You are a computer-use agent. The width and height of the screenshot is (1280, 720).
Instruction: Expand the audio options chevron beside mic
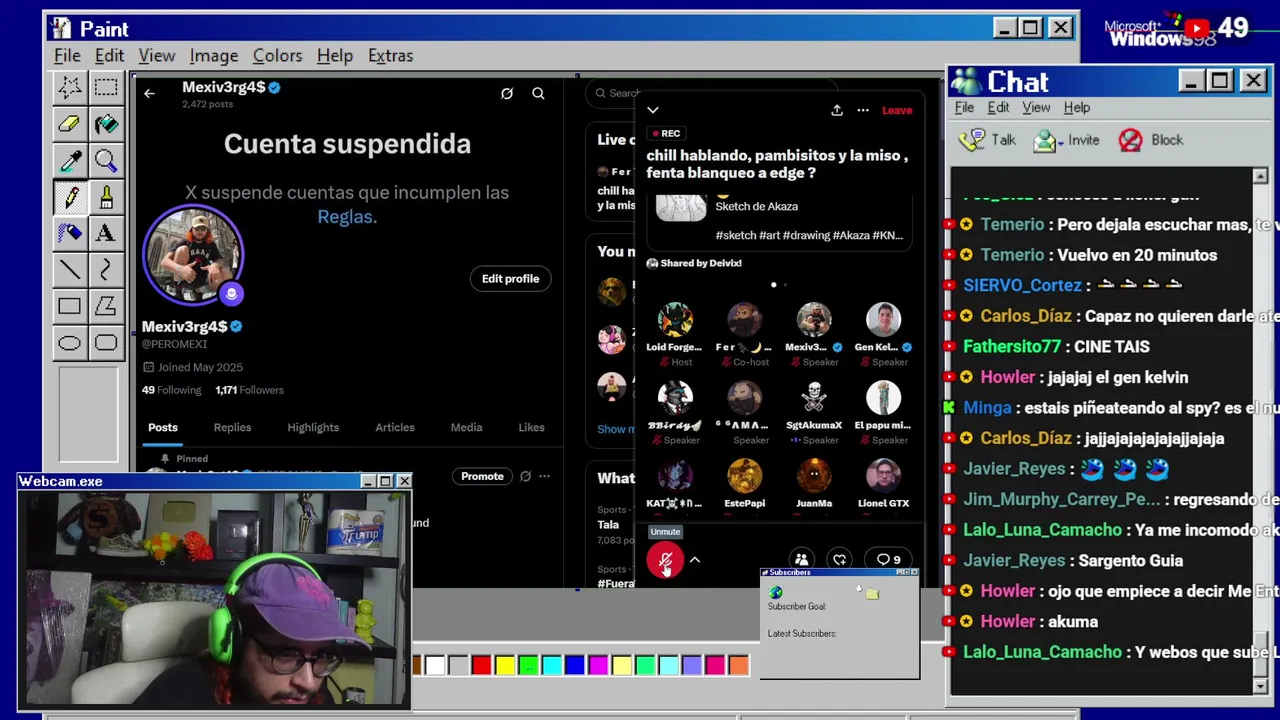(x=695, y=560)
